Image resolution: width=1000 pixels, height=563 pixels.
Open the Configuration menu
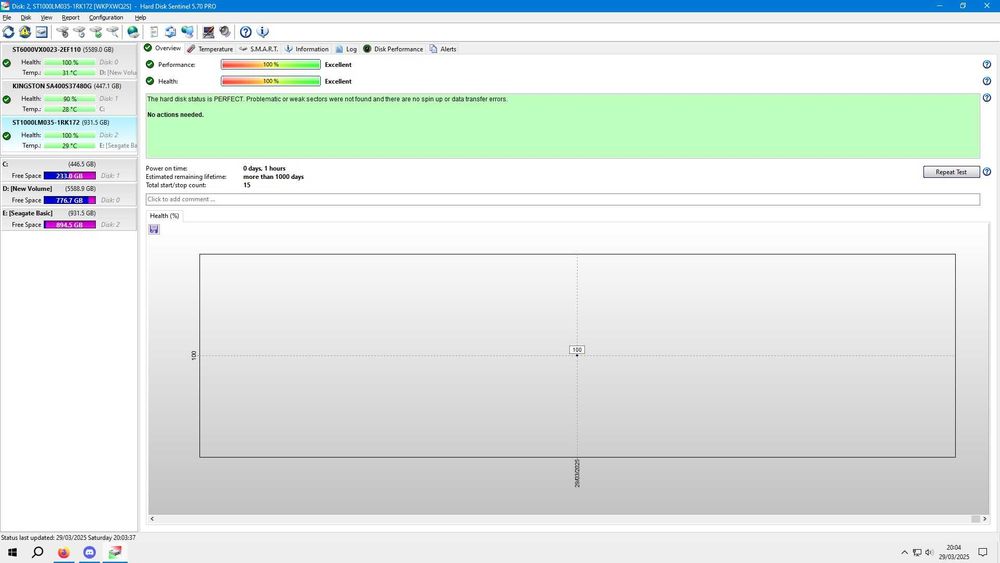point(106,18)
